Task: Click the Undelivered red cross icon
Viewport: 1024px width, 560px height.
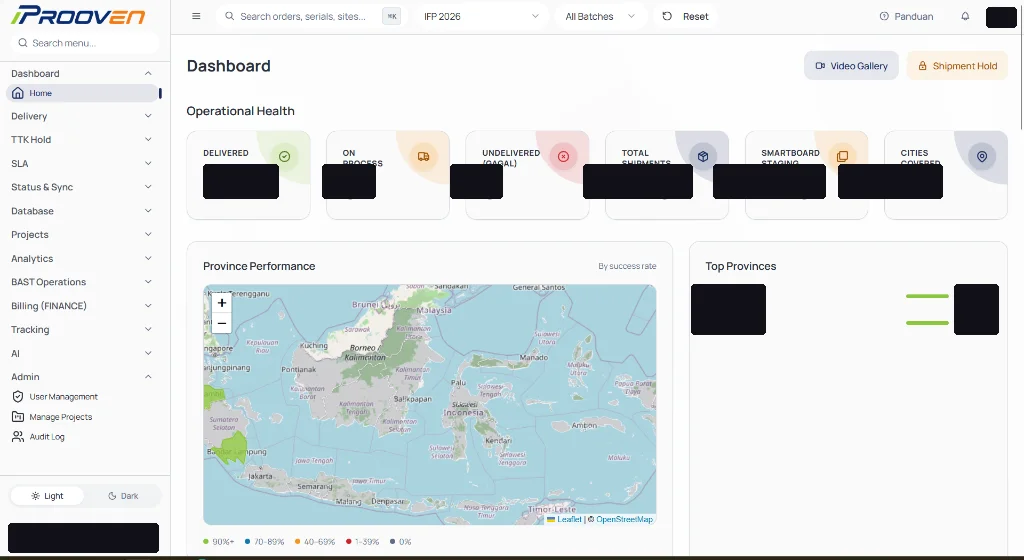Action: 564,156
